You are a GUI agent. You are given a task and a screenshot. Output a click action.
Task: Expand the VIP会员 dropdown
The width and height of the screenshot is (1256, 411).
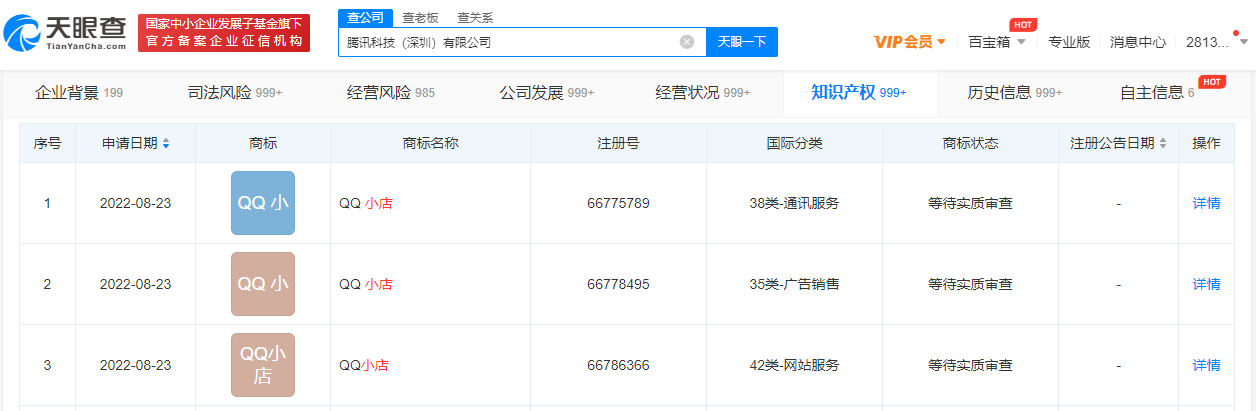909,42
